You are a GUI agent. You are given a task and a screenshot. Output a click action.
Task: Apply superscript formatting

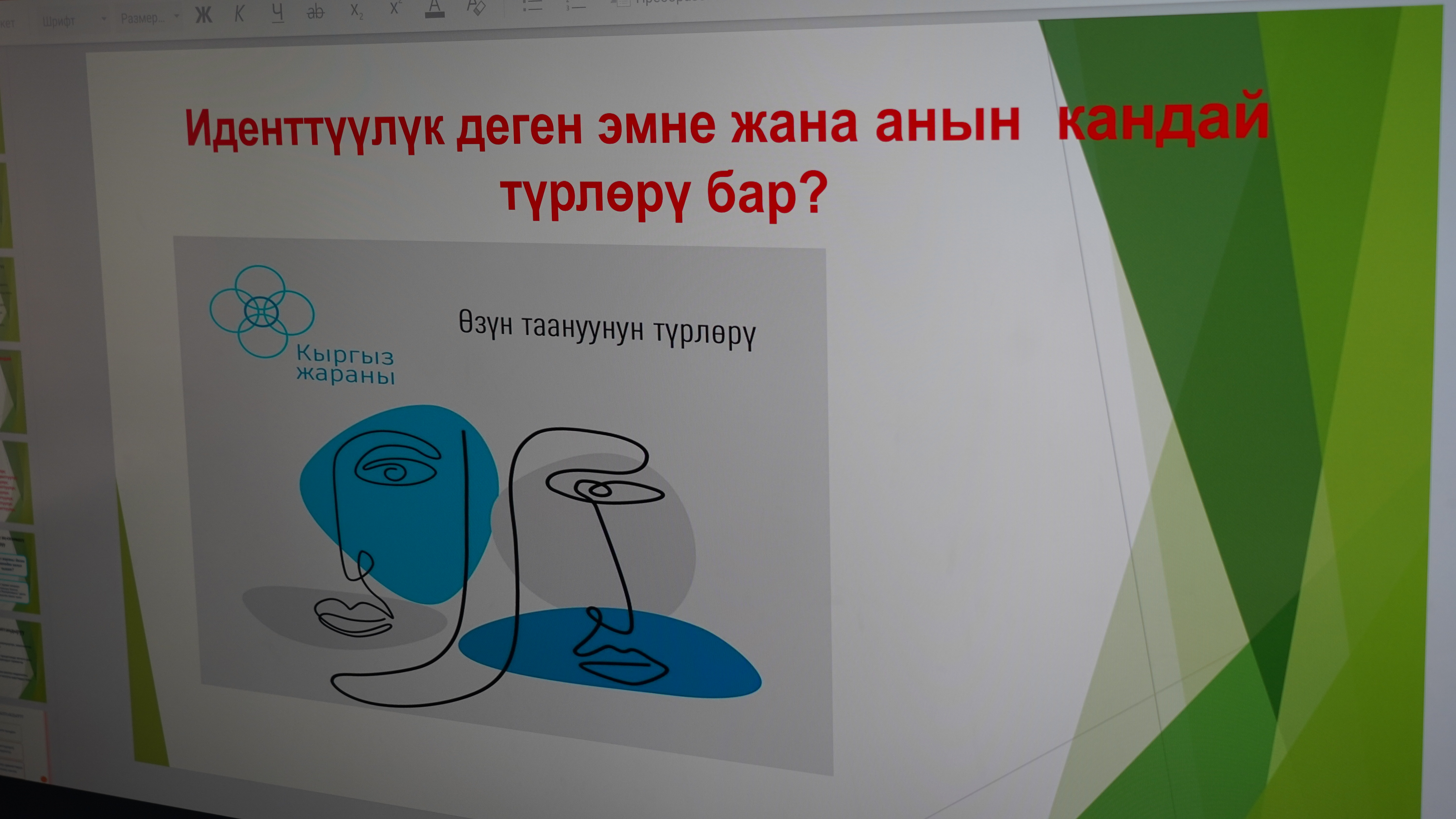[x=395, y=8]
